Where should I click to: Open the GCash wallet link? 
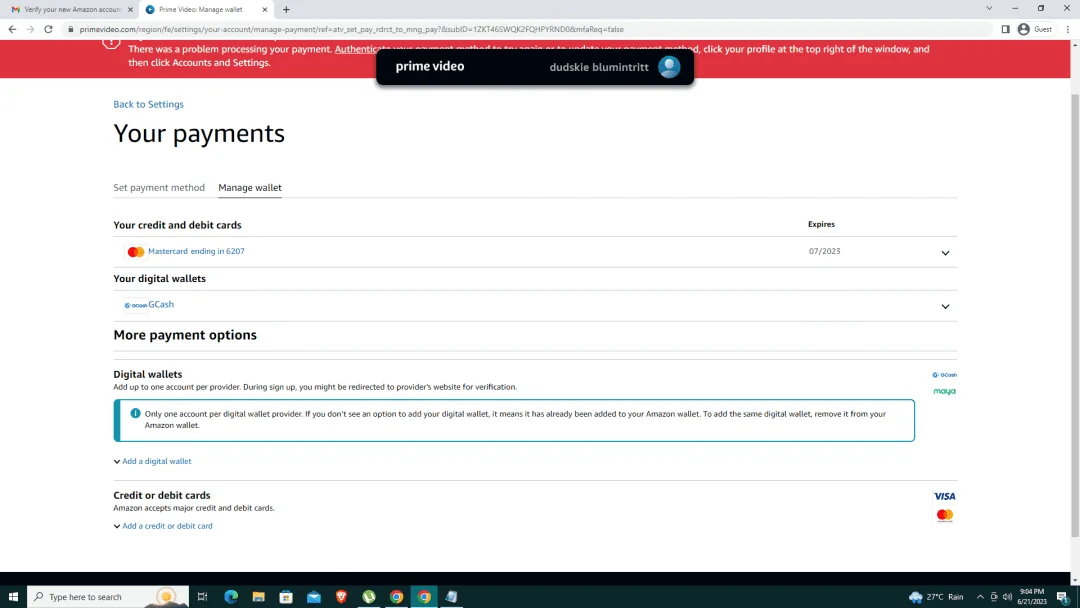[161, 304]
